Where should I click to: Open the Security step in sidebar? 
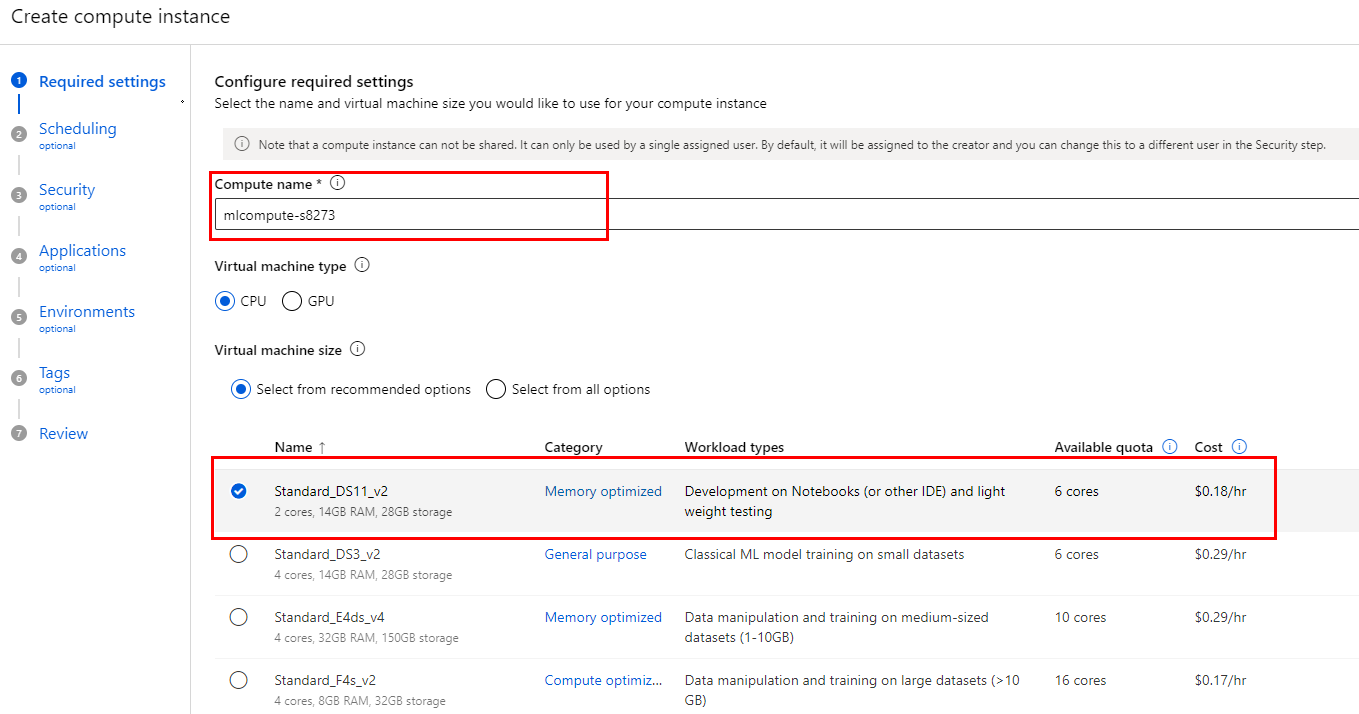67,190
